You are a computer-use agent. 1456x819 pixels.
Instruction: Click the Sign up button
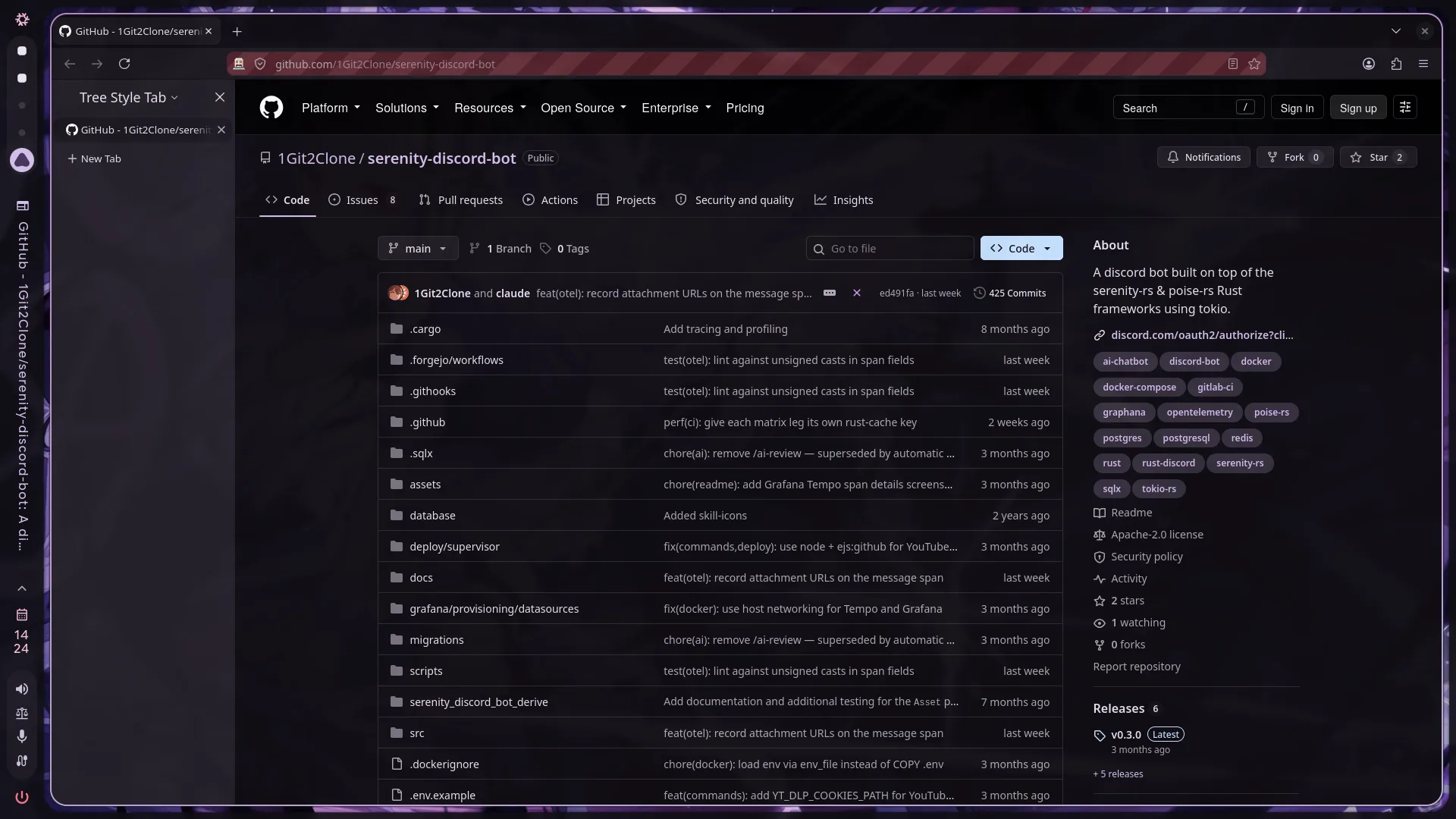1358,108
